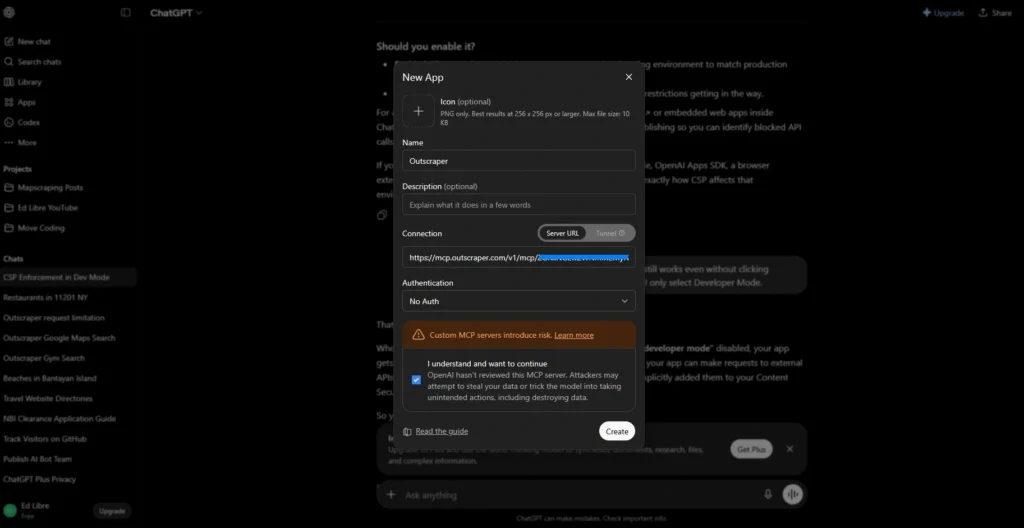
Task: Open the Travel Website Directories chat
Action: (x=48, y=399)
